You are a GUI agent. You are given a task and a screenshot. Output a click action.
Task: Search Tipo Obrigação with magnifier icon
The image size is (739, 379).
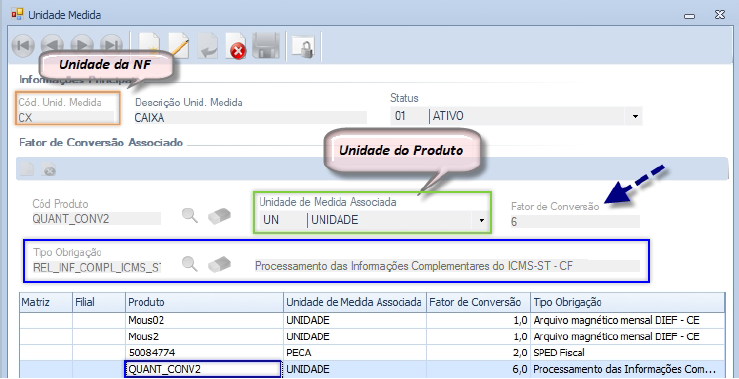tap(190, 264)
